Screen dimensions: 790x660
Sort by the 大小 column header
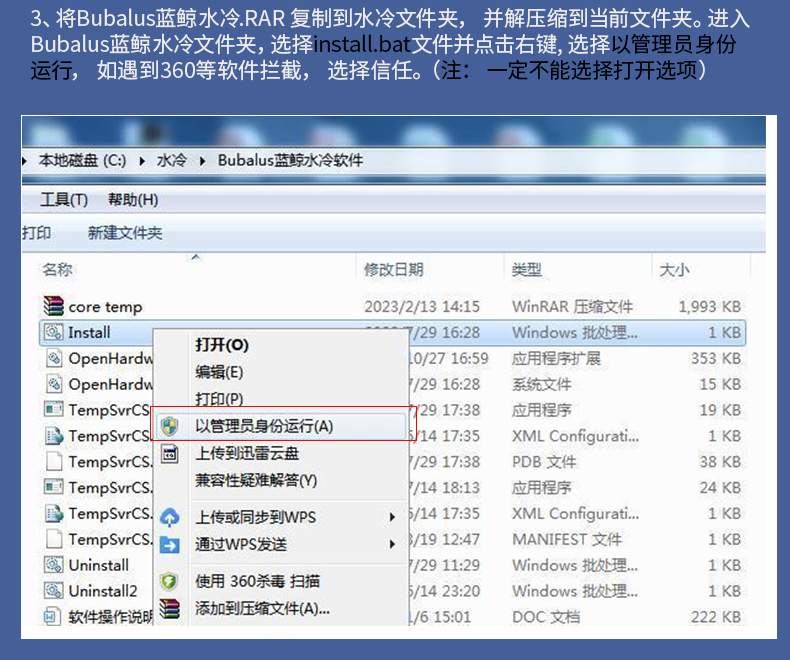(674, 270)
